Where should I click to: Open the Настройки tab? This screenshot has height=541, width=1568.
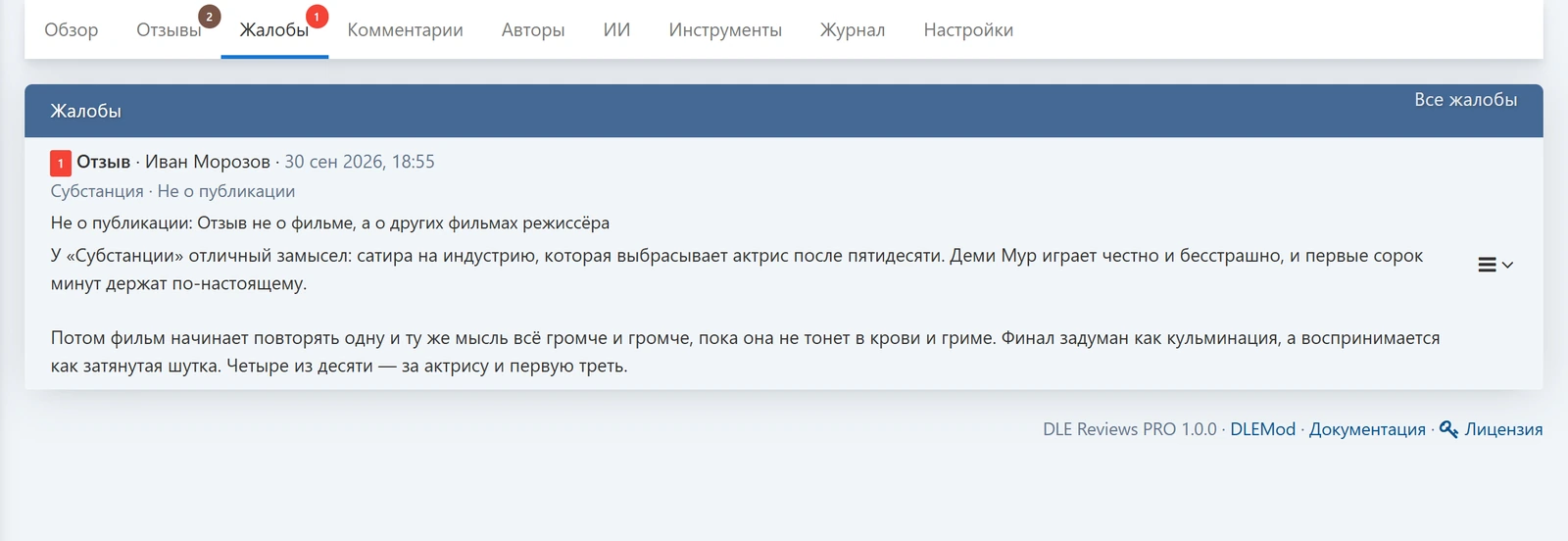[968, 30]
